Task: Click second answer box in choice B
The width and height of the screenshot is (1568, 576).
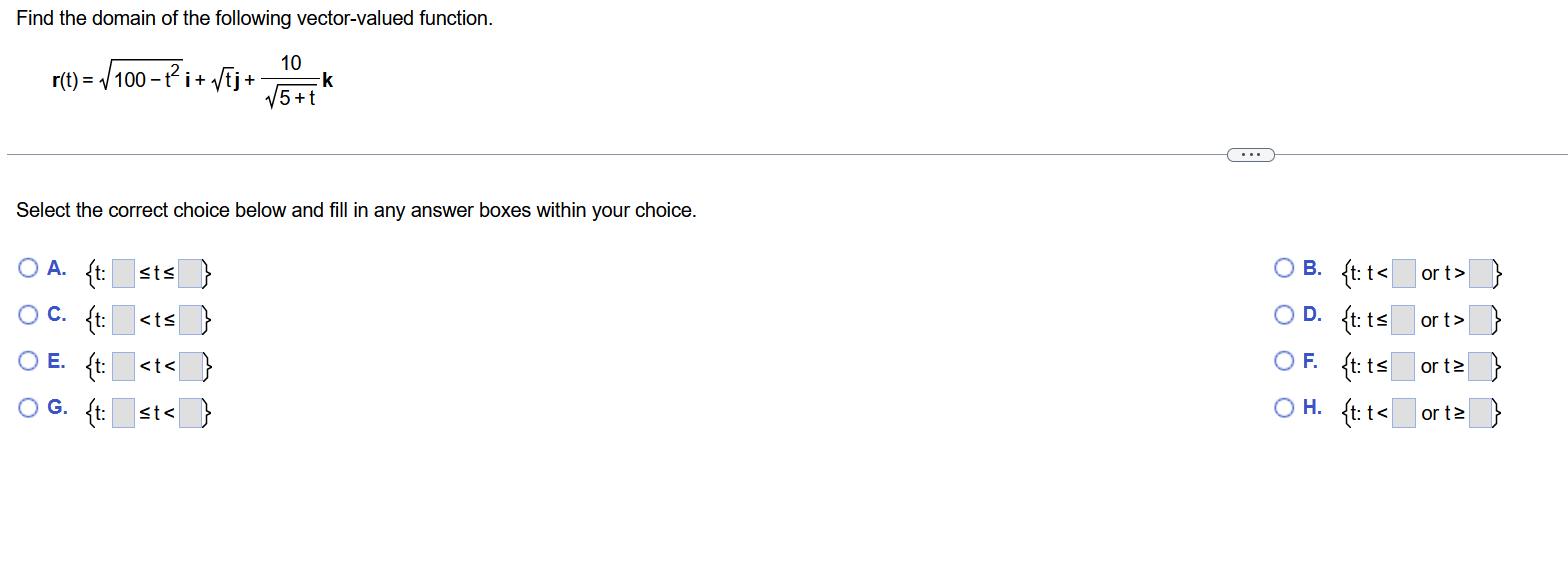Action: [x=1480, y=272]
